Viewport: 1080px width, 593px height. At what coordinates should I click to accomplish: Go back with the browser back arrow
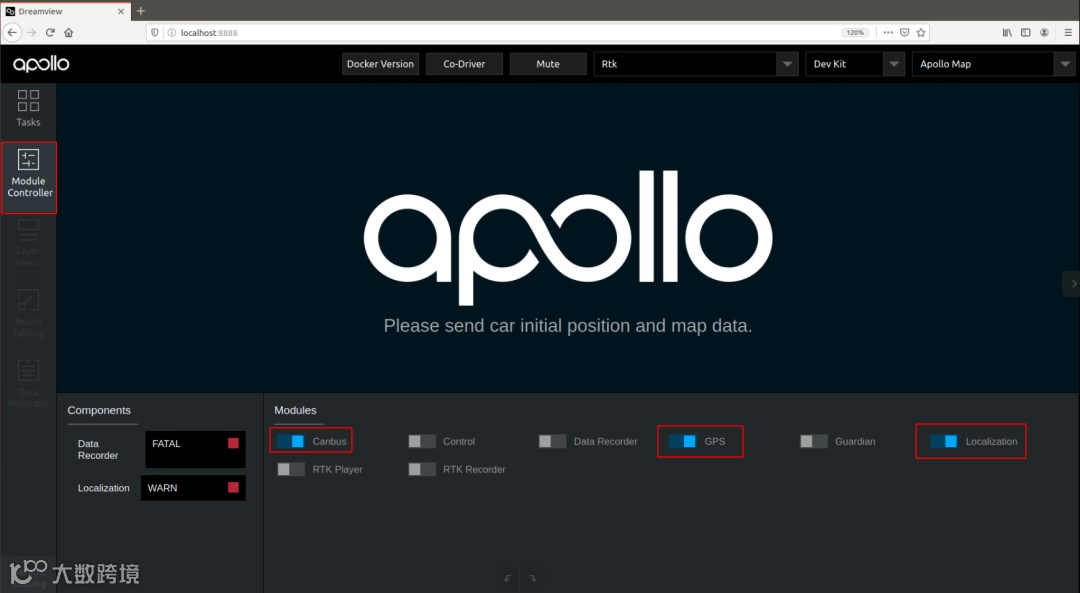(x=12, y=32)
